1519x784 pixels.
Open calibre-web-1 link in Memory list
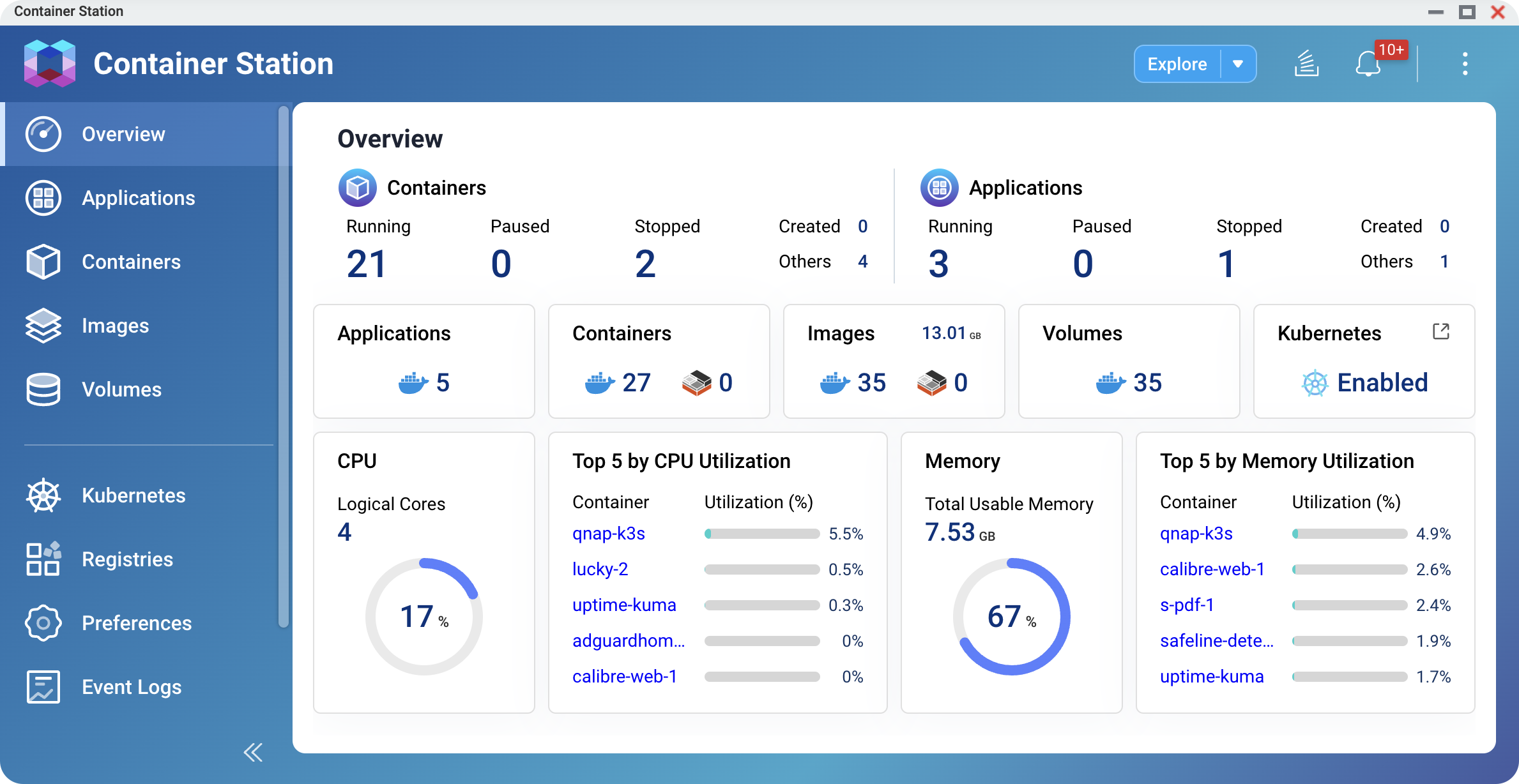(x=1212, y=569)
